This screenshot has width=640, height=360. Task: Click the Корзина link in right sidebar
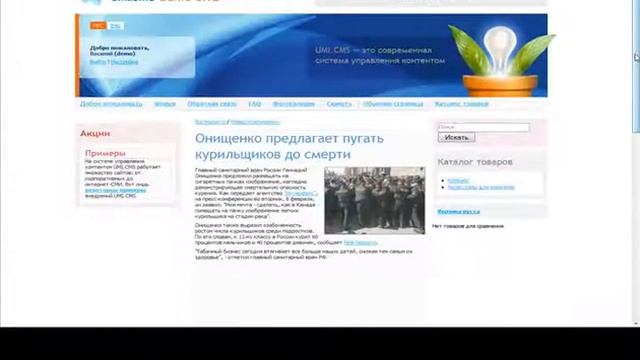(x=458, y=211)
